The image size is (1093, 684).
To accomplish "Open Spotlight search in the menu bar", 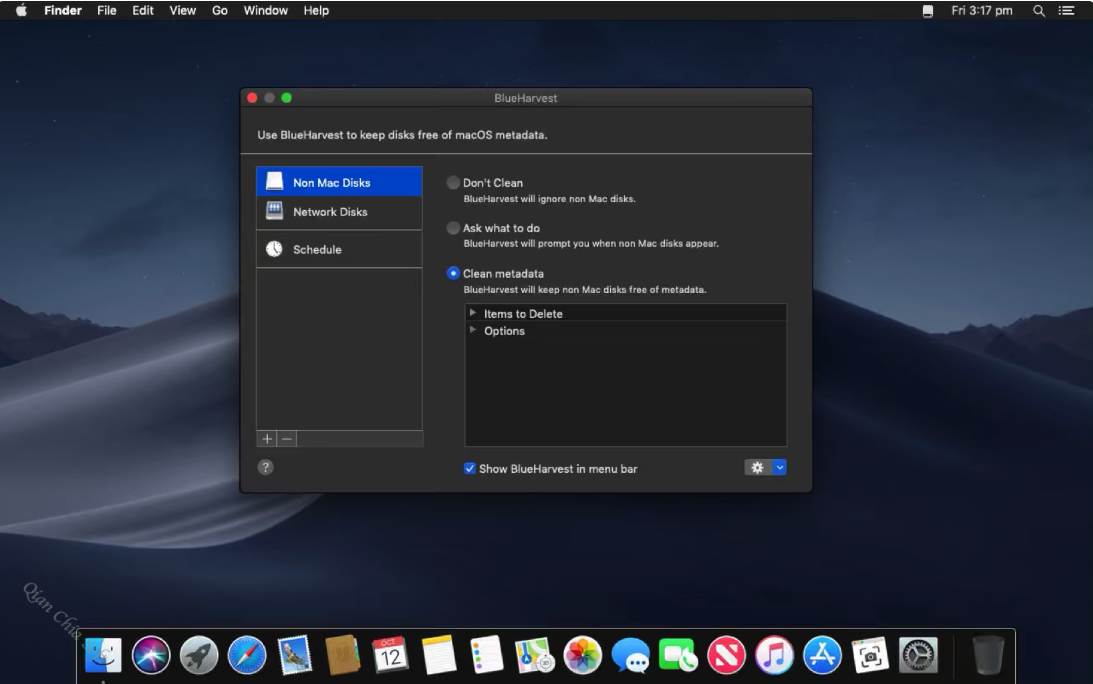I will pos(1039,10).
